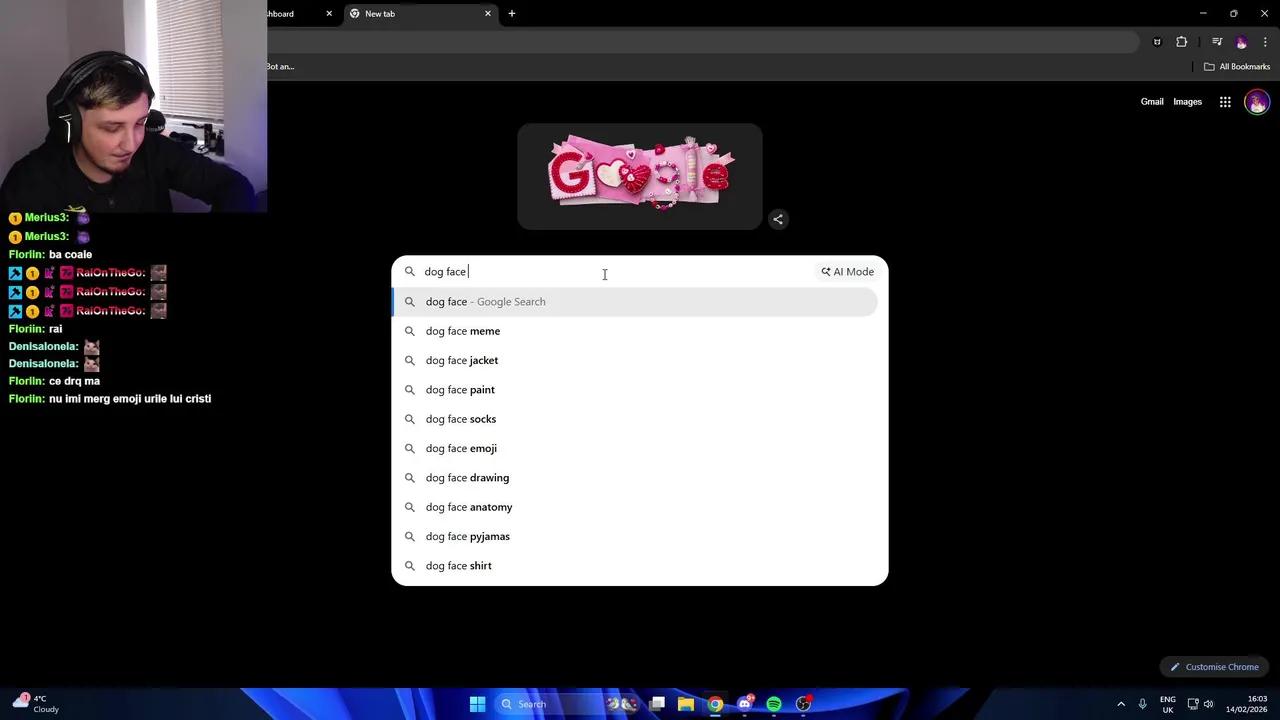Click the Valentine's Google Doodle
This screenshot has height=720, width=1280.
coord(640,176)
